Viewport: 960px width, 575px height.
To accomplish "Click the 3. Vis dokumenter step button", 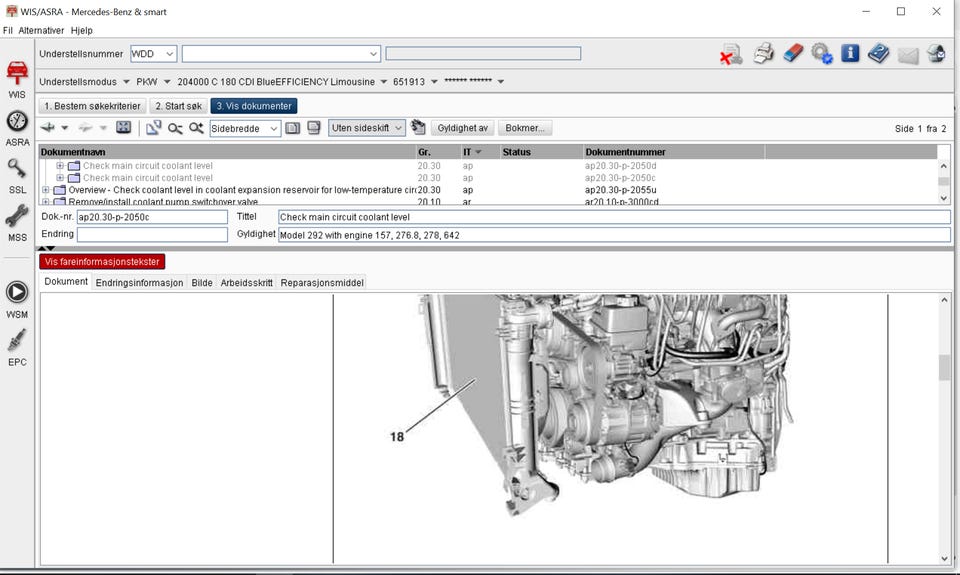I will tap(253, 106).
